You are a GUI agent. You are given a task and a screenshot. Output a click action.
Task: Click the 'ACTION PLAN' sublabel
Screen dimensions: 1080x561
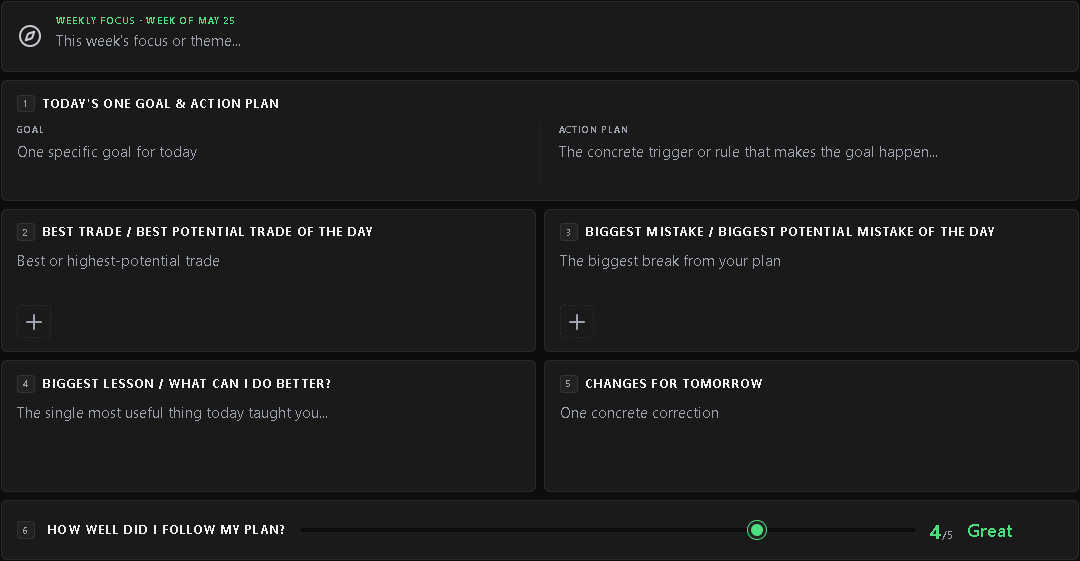[x=593, y=130]
